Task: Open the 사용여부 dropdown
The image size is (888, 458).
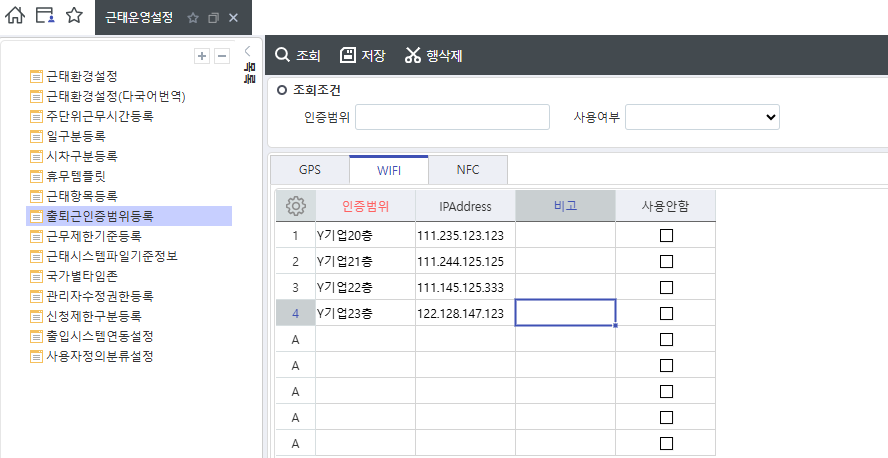Action: (x=702, y=117)
